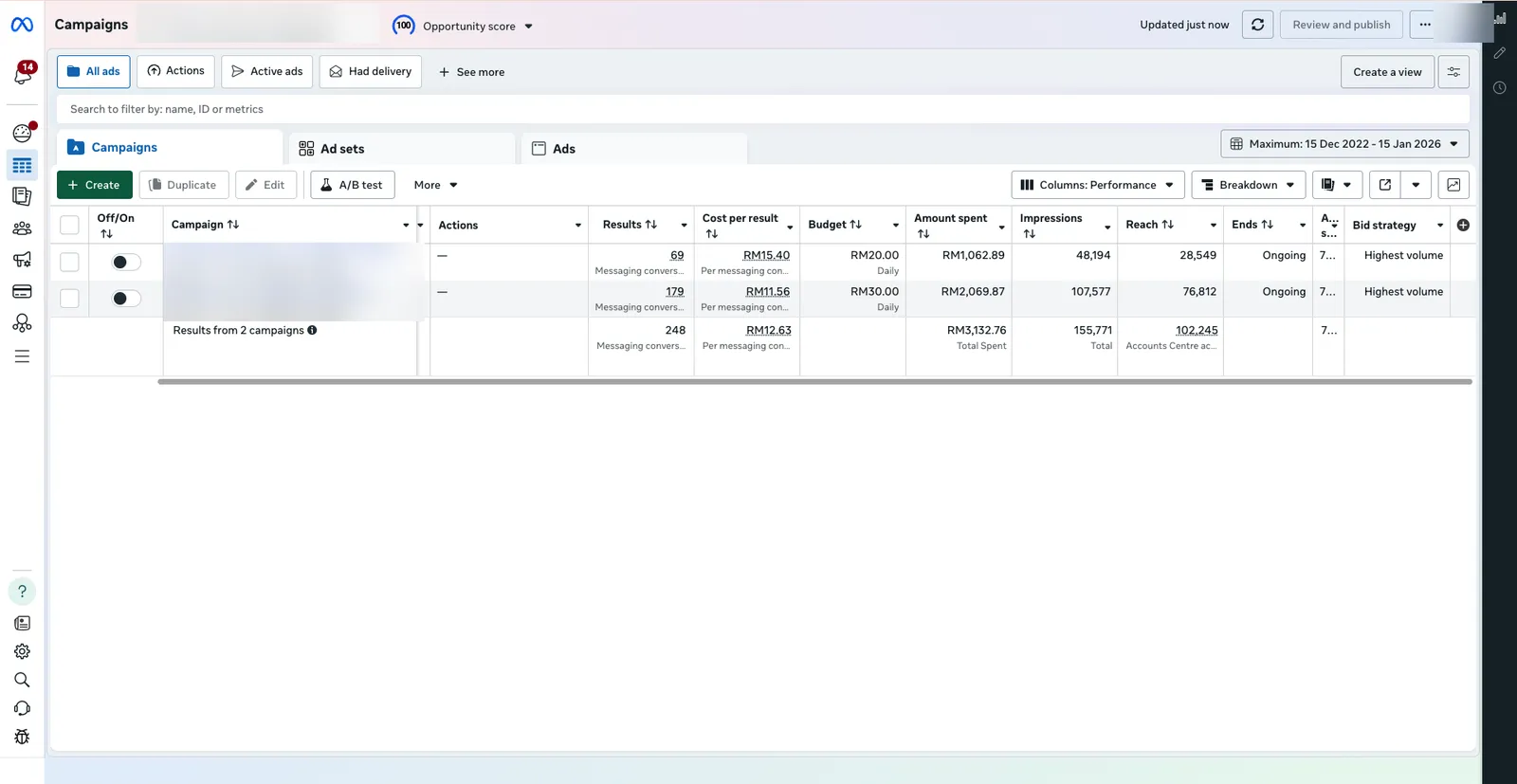
Task: Toggle the first campaign on/off switch
Action: coord(125,263)
